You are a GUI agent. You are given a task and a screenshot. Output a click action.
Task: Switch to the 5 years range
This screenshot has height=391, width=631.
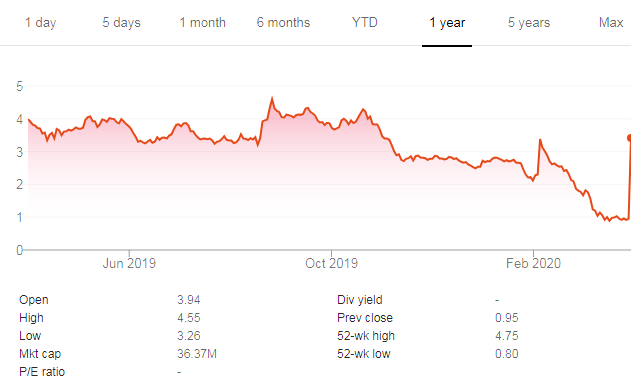(x=529, y=23)
